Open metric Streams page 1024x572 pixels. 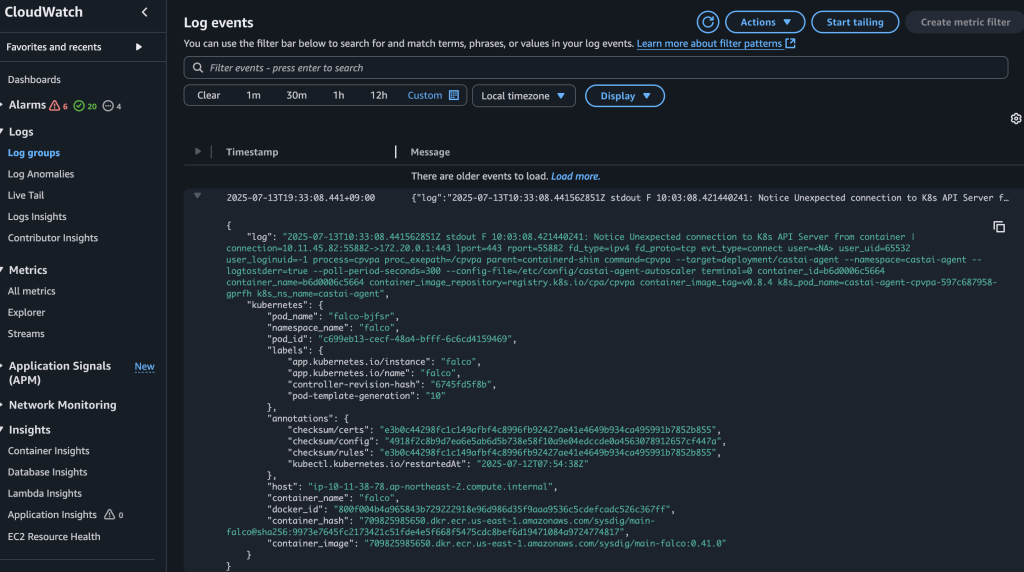coord(26,334)
